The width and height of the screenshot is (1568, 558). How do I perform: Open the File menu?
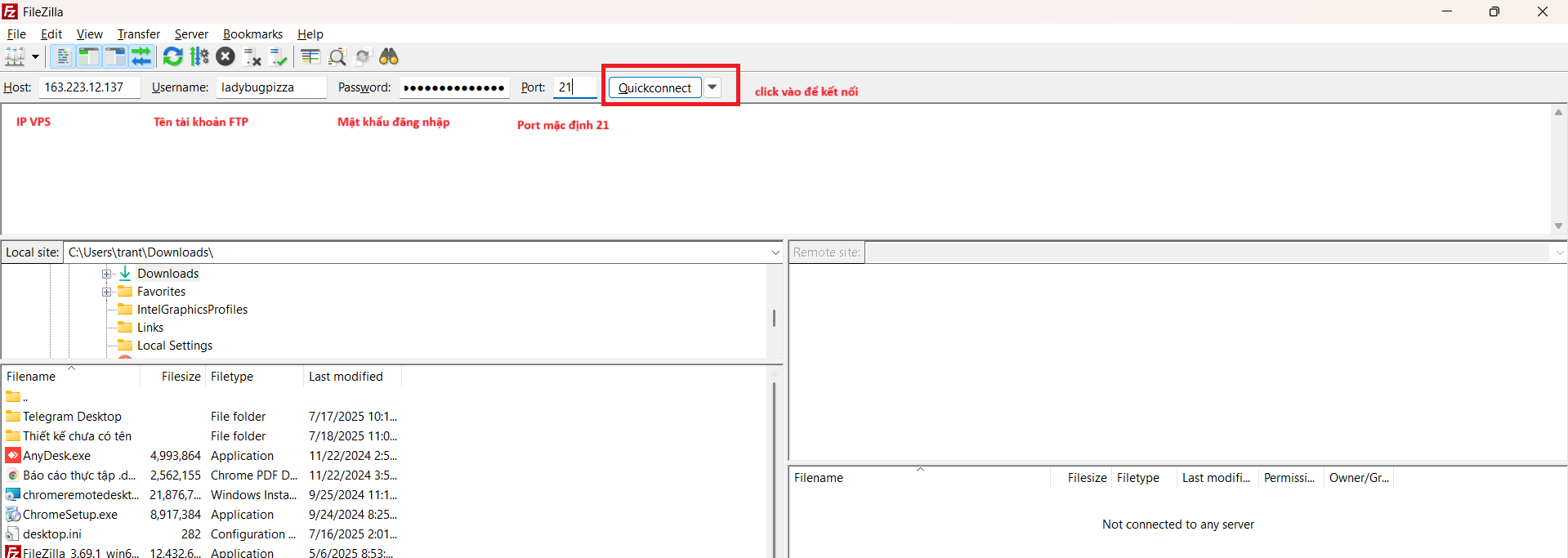point(16,34)
